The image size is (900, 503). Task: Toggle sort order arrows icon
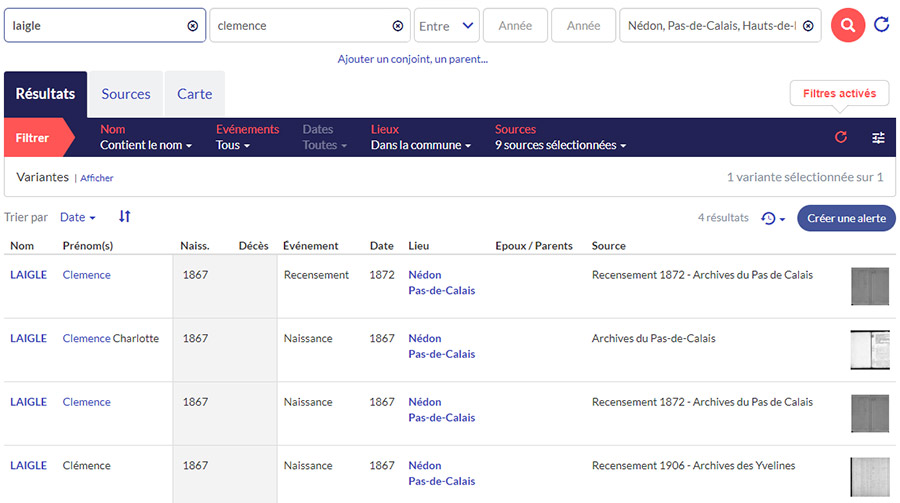coord(125,217)
